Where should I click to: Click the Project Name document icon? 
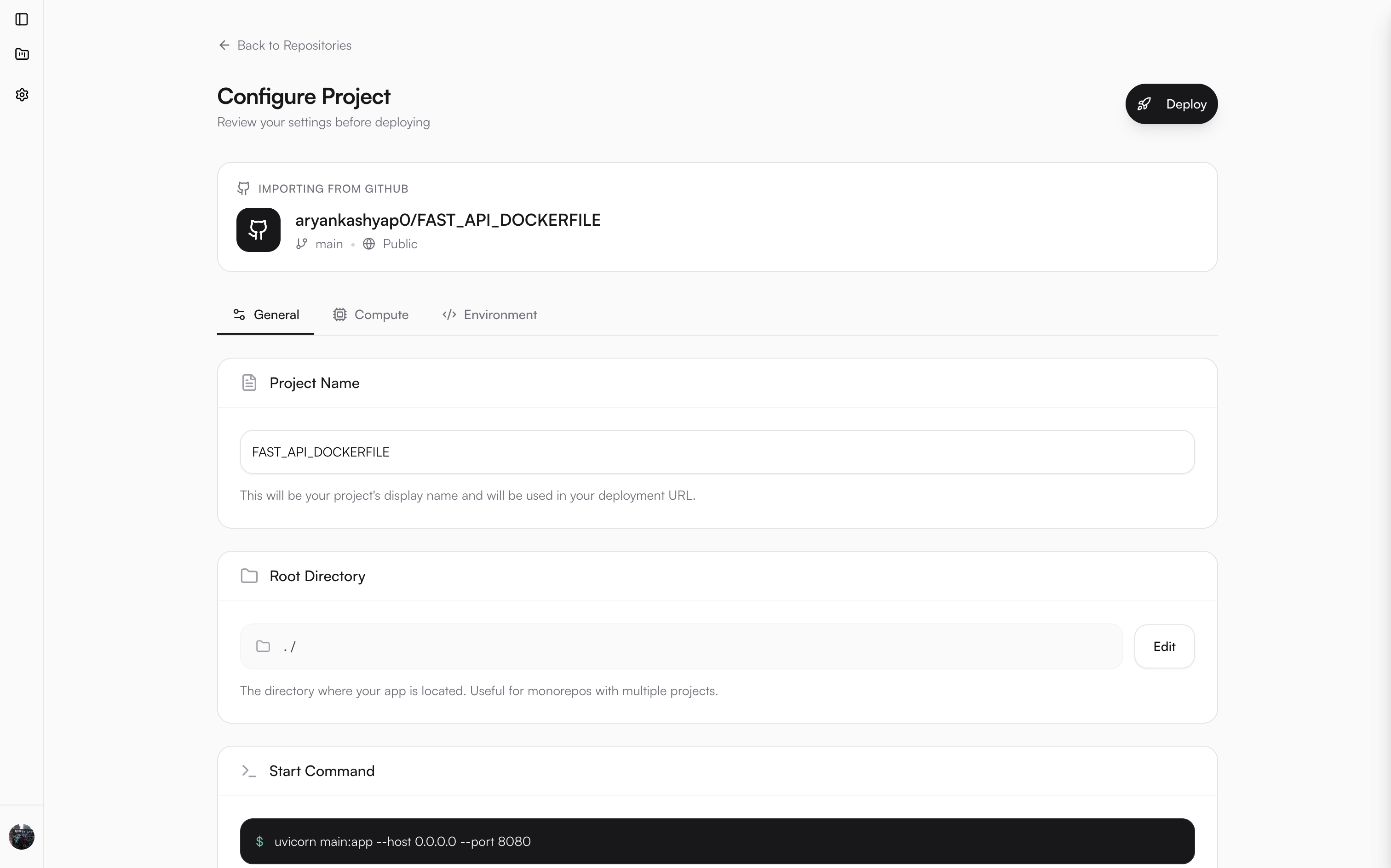pyautogui.click(x=249, y=383)
